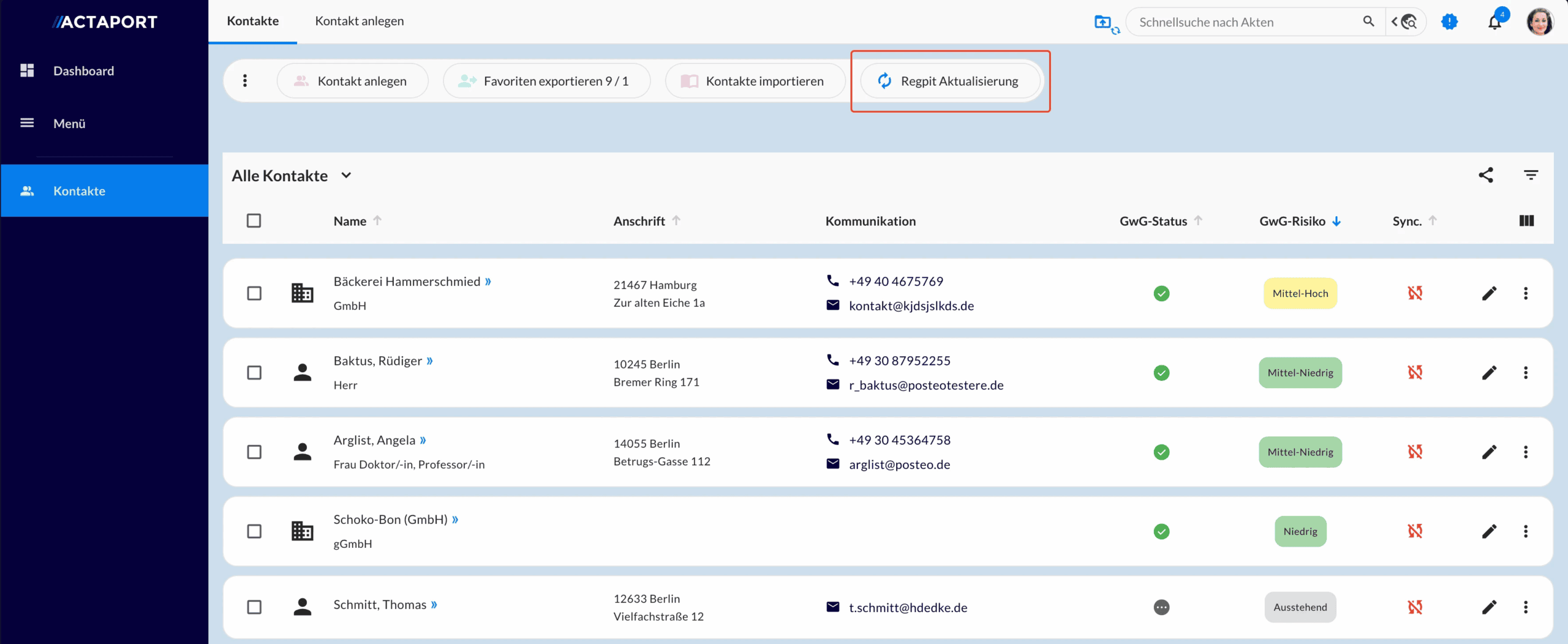
Task: Open the share icon for Alle Kontakte
Action: (1487, 175)
